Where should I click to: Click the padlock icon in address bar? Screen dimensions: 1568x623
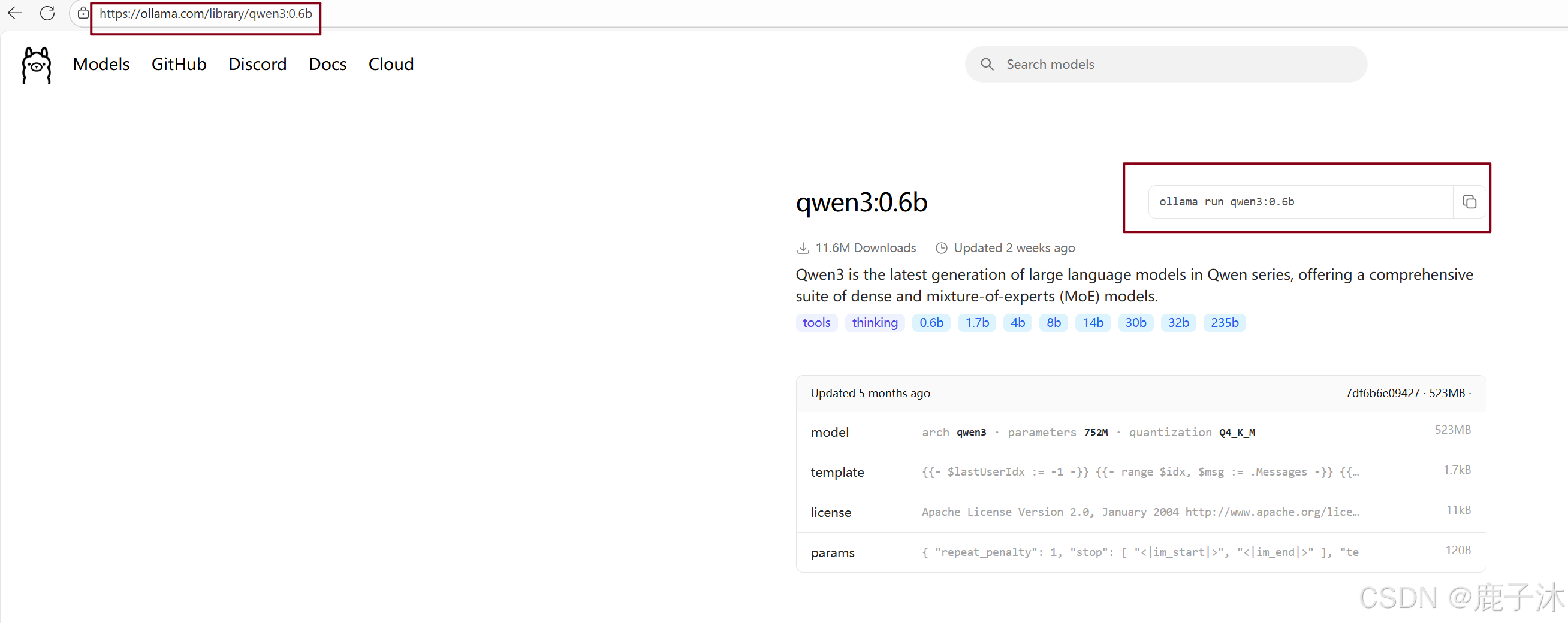[x=83, y=13]
